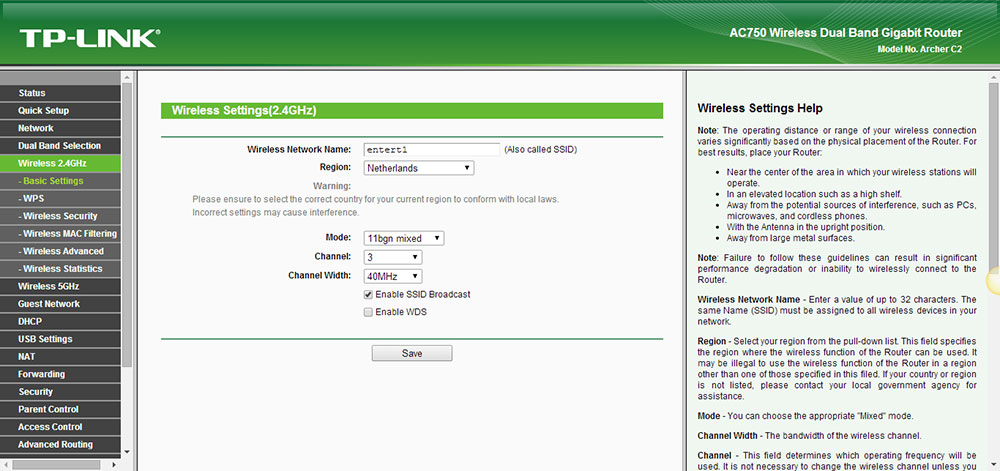This screenshot has height=471, width=1000.
Task: Click the TP-LINK logo
Action: pyautogui.click(x=89, y=38)
